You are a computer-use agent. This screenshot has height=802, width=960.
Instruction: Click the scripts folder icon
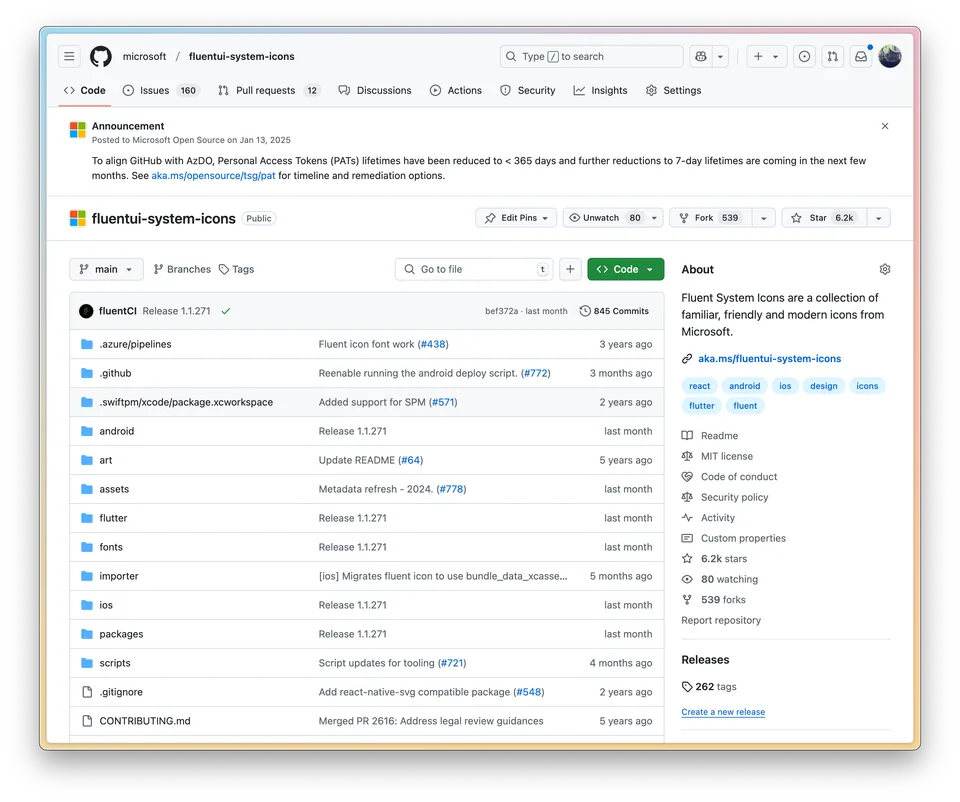pyautogui.click(x=87, y=663)
